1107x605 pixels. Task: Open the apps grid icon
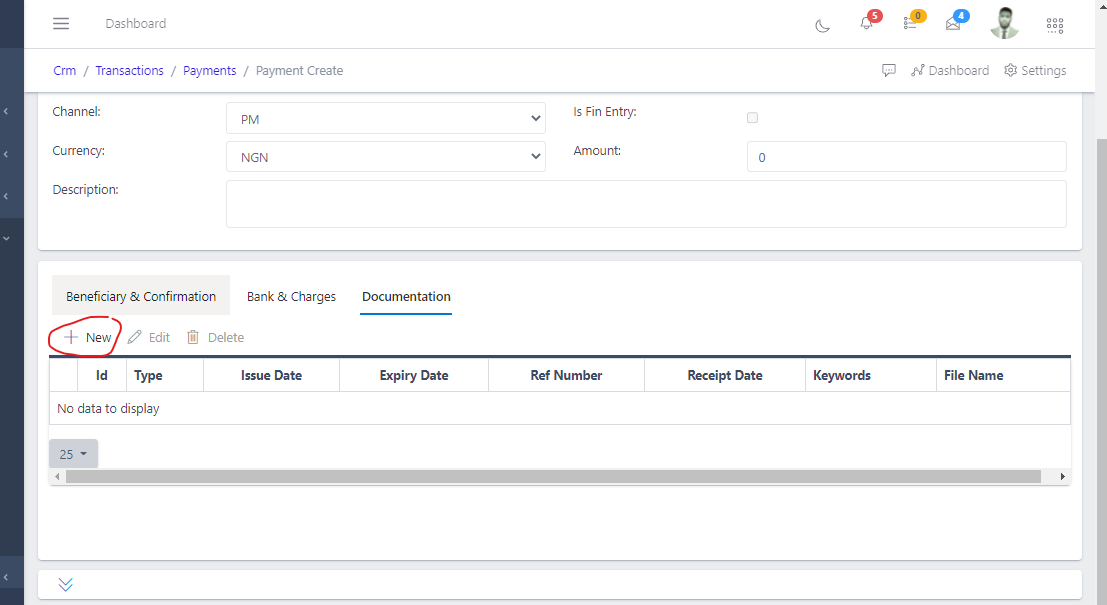pyautogui.click(x=1055, y=24)
